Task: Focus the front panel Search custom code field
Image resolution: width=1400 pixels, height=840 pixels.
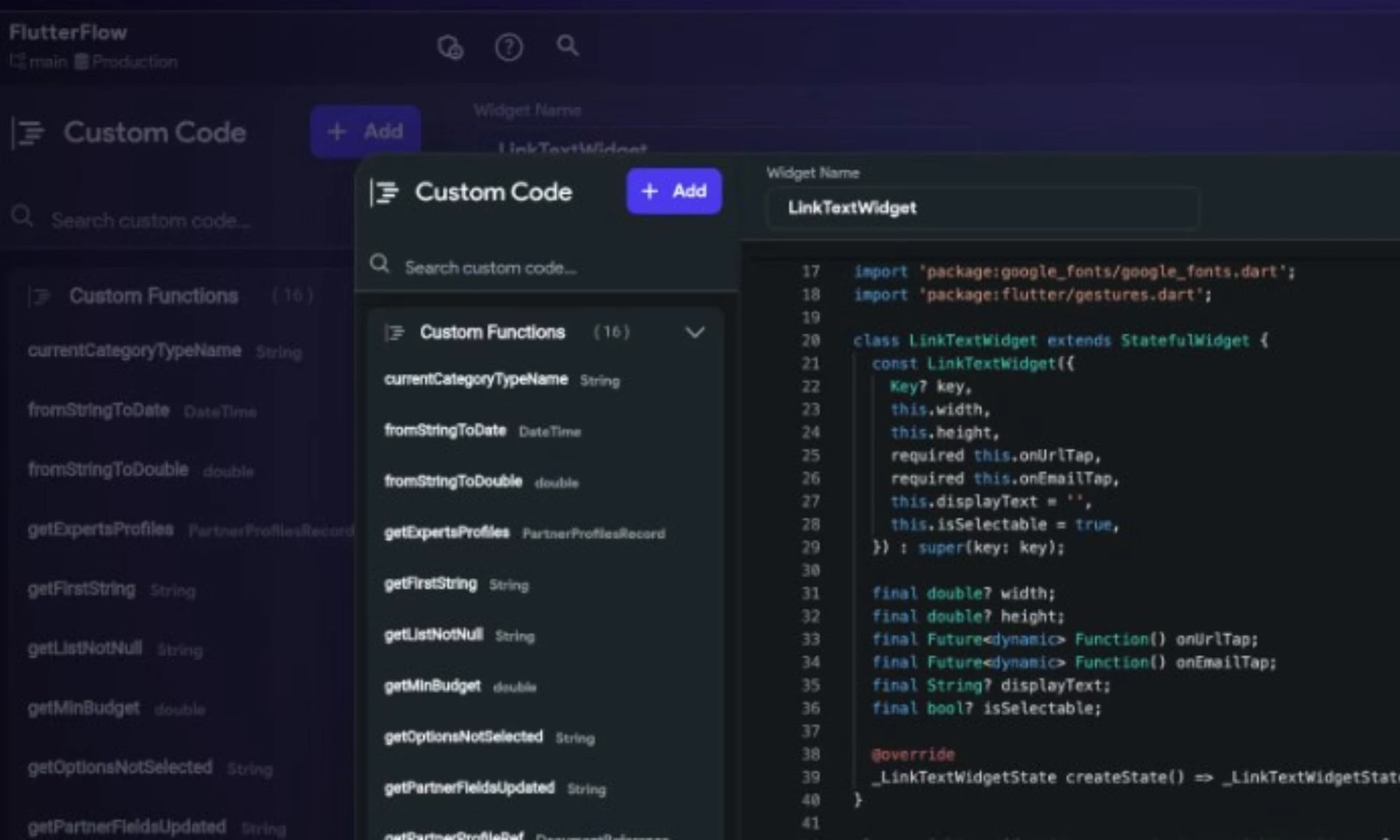Action: tap(490, 267)
